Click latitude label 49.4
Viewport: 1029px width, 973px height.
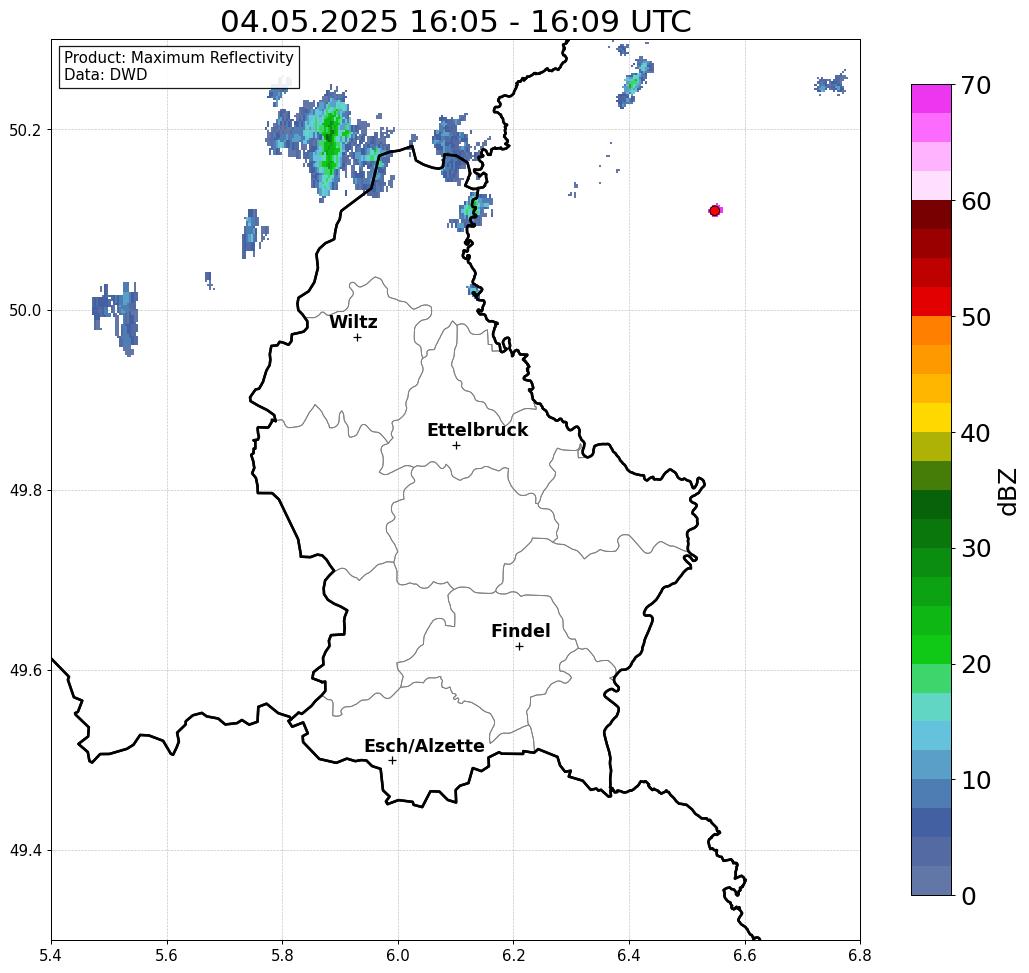click(25, 851)
